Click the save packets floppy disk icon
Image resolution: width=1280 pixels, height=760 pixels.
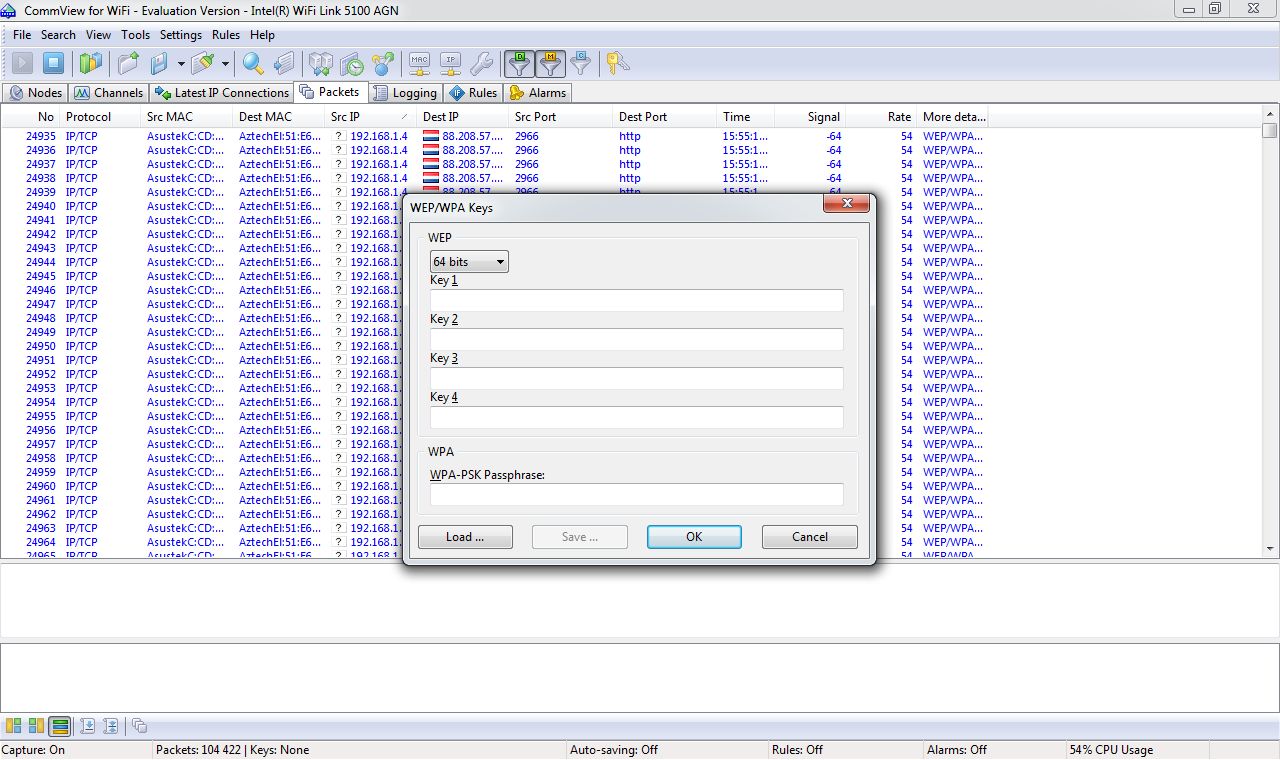pos(160,64)
